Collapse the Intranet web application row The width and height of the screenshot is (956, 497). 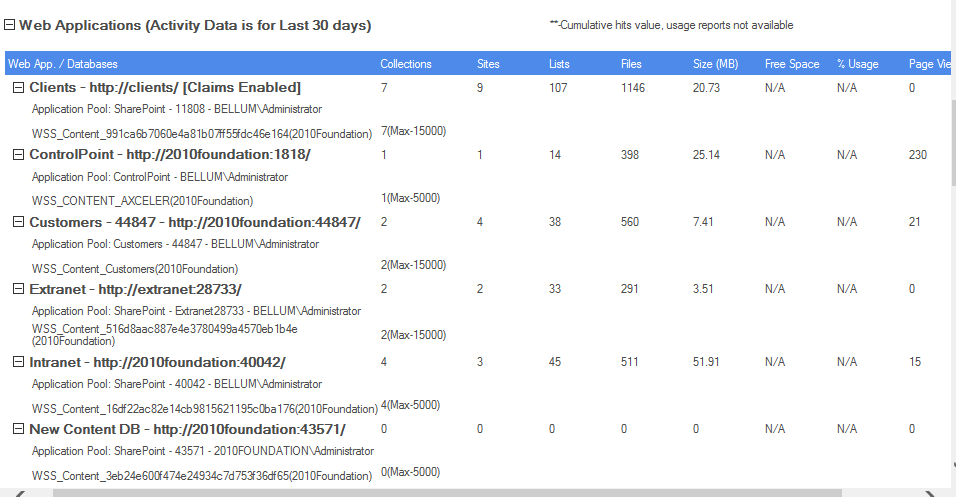click(x=18, y=362)
